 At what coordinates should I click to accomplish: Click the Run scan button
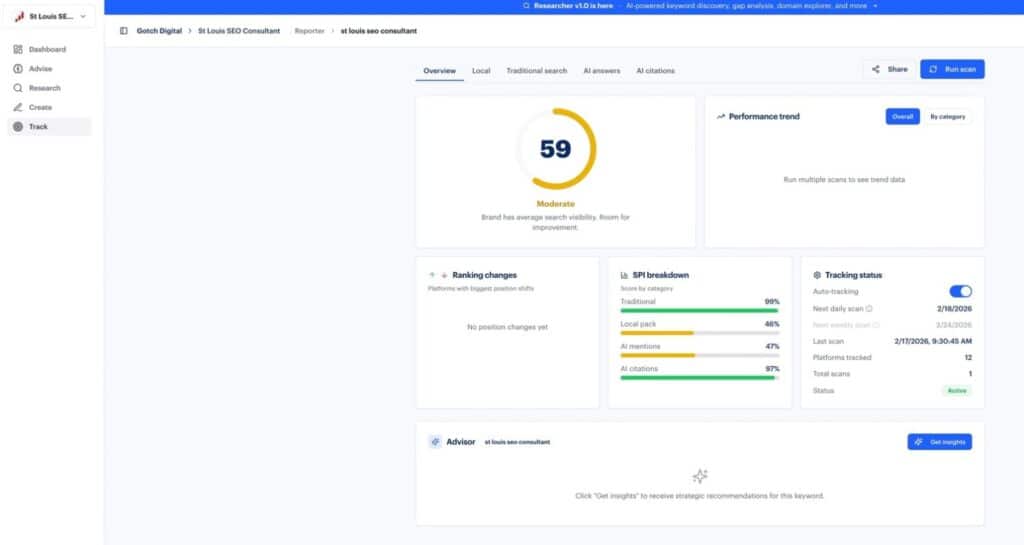(952, 69)
